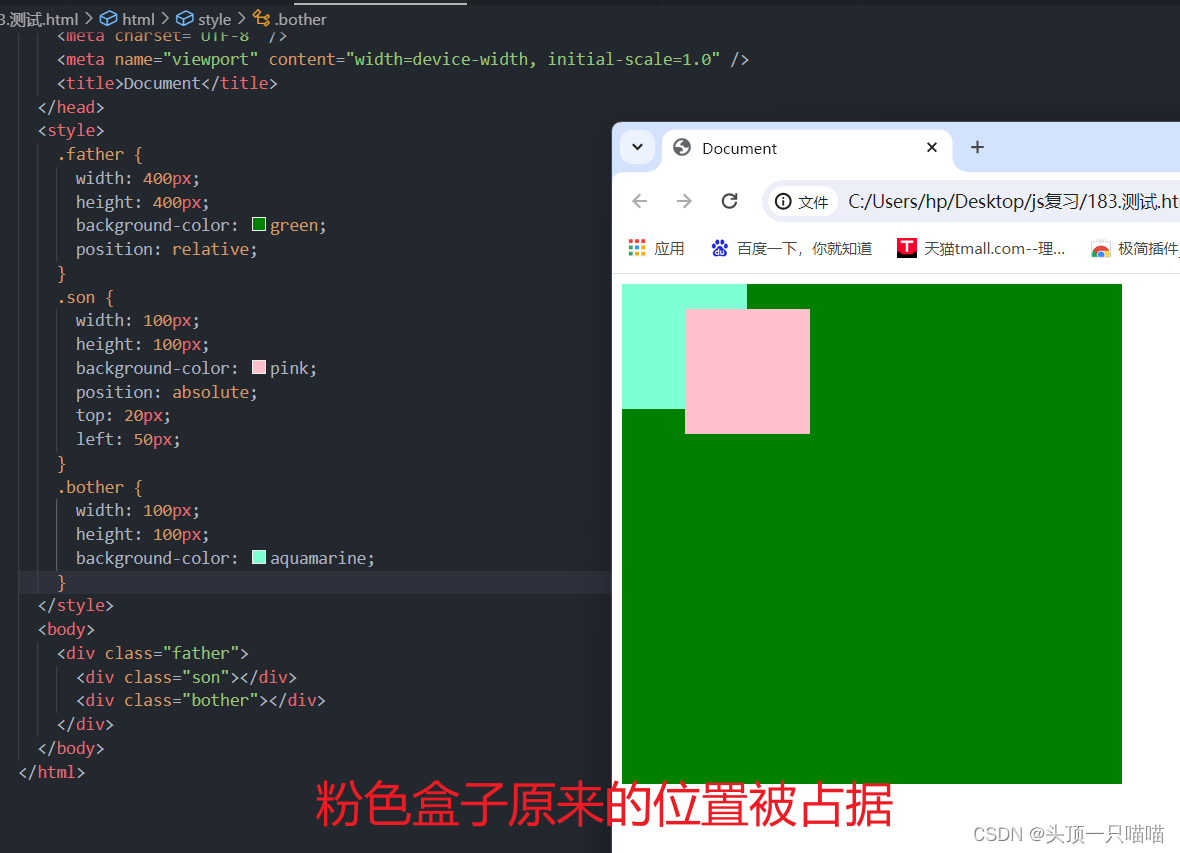
Task: Click the forward navigation arrow in browser
Action: point(684,201)
